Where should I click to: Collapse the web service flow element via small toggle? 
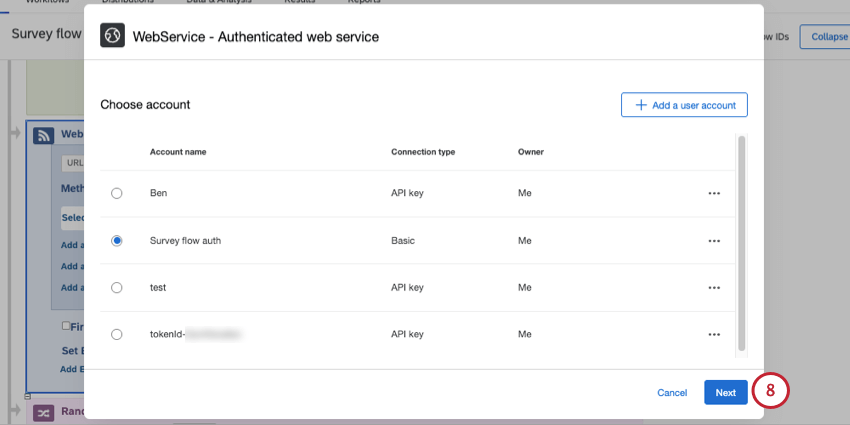[x=28, y=396]
